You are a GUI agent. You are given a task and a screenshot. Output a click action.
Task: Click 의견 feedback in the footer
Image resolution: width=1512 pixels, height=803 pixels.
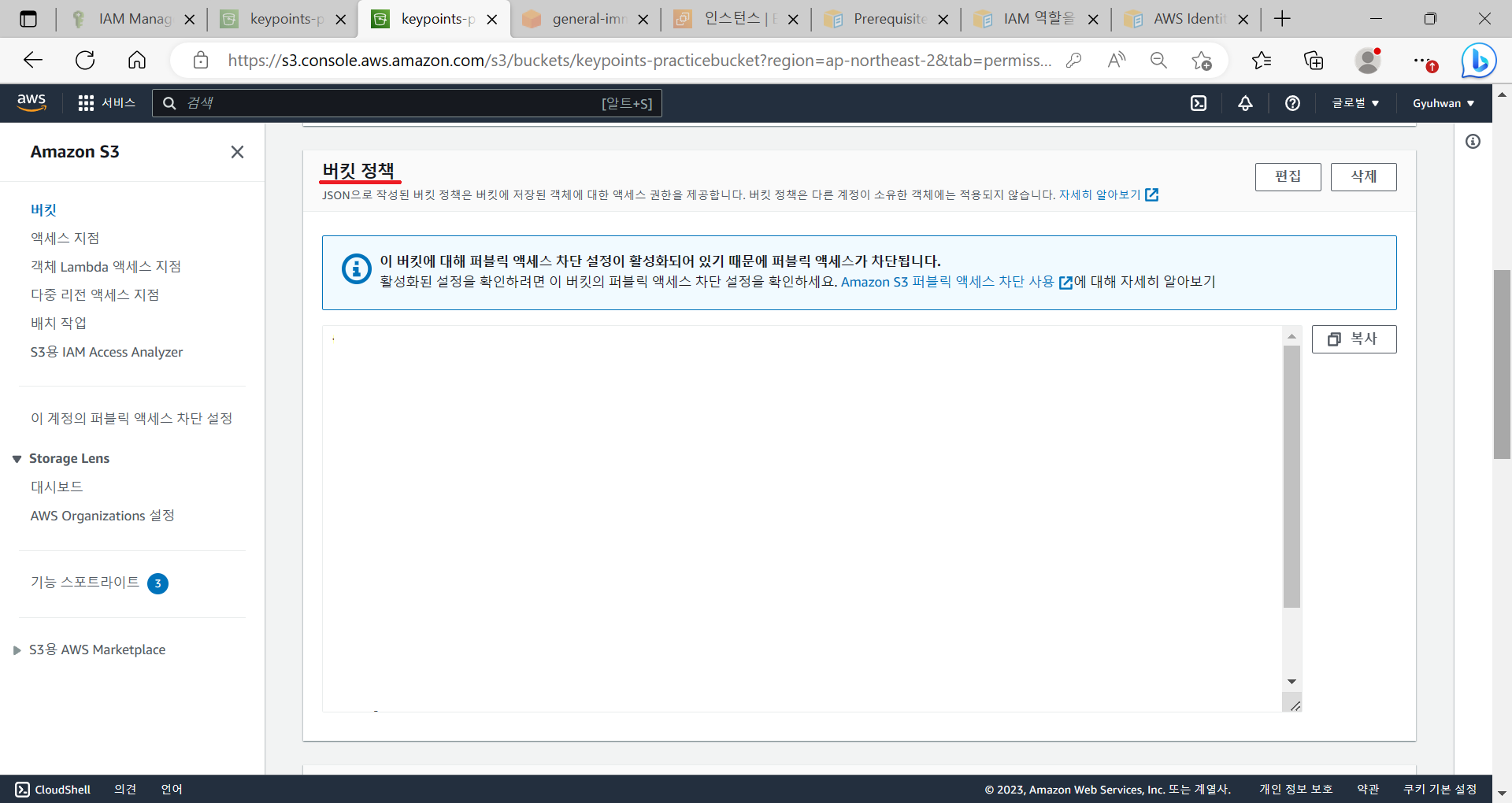[x=125, y=790]
